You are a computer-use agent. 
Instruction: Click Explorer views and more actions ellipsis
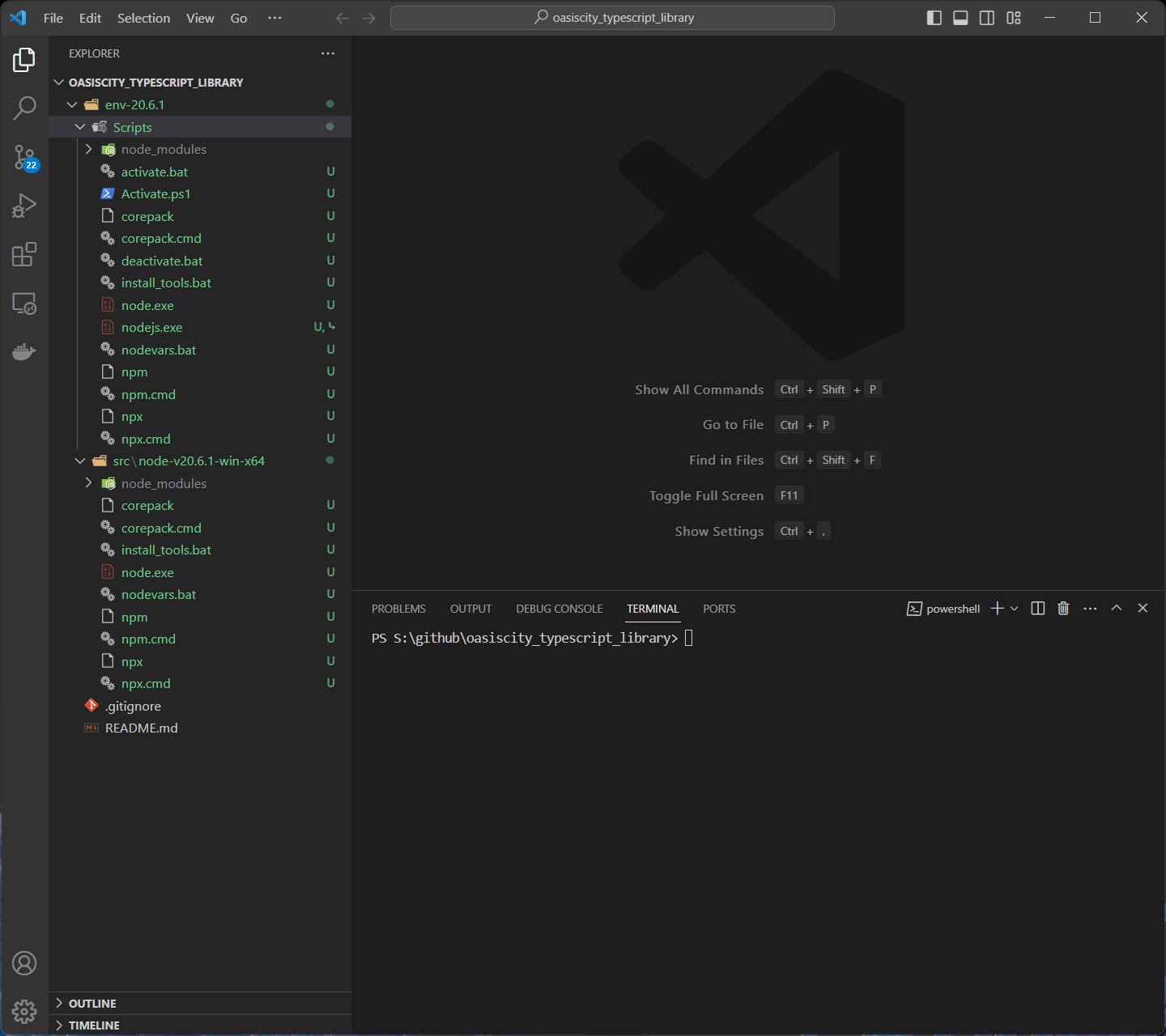point(328,53)
